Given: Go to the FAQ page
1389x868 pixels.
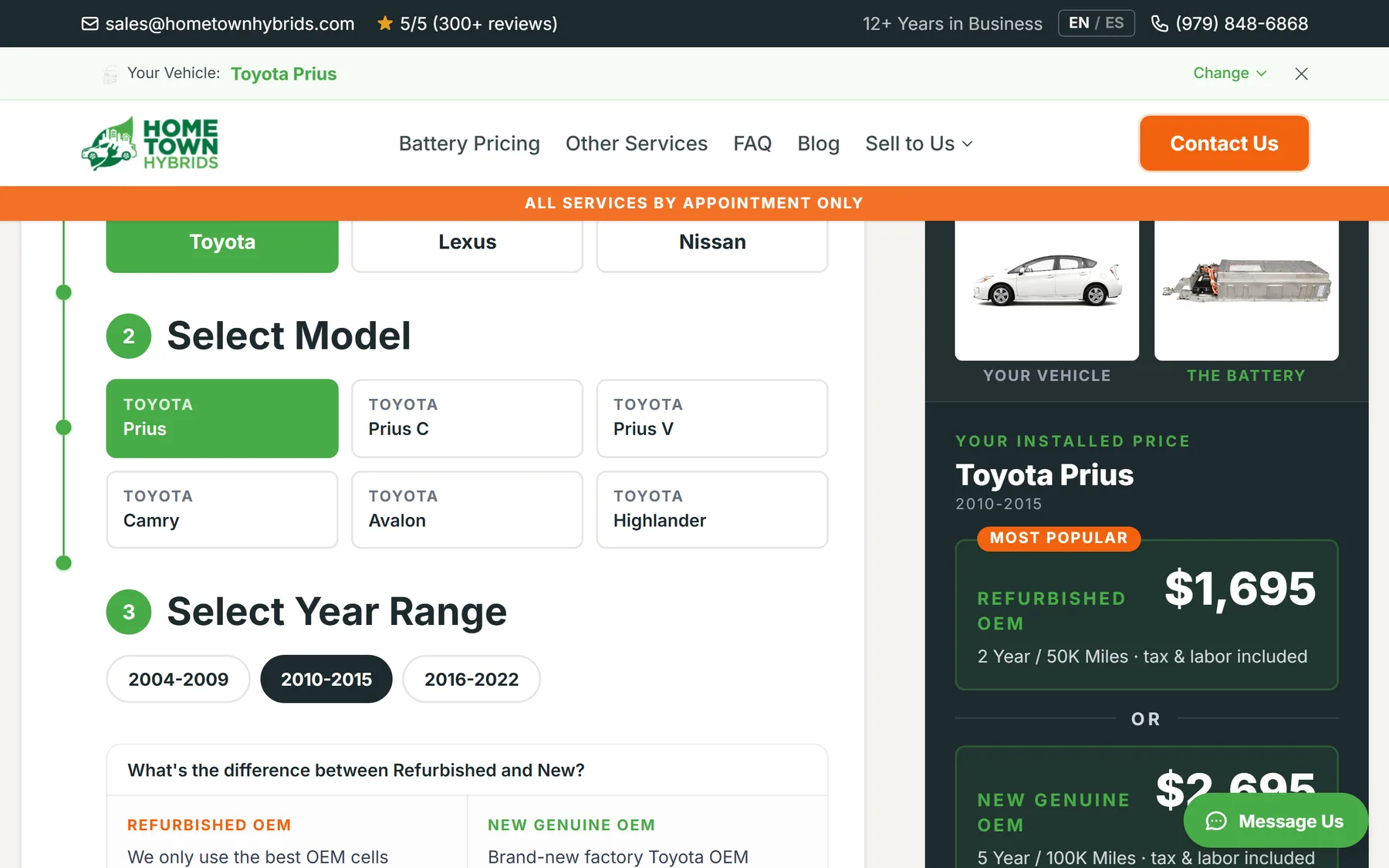Looking at the screenshot, I should (752, 144).
